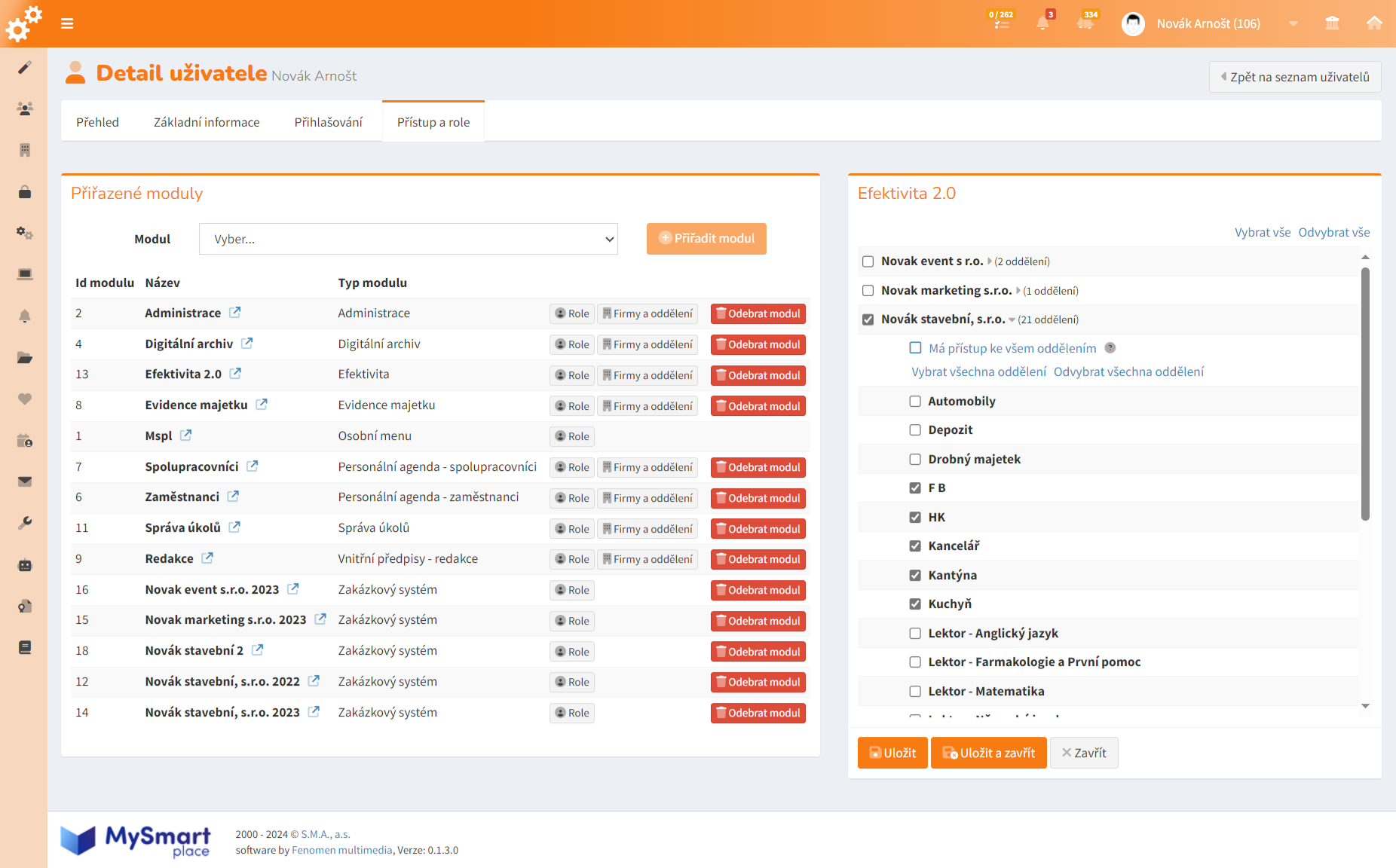Expand Novak event s r.o. departments arrow
The image size is (1396, 868).
[990, 261]
